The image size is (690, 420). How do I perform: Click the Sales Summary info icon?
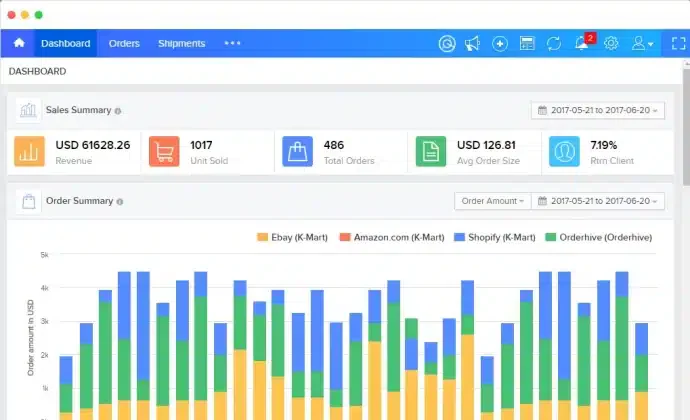coord(117,111)
